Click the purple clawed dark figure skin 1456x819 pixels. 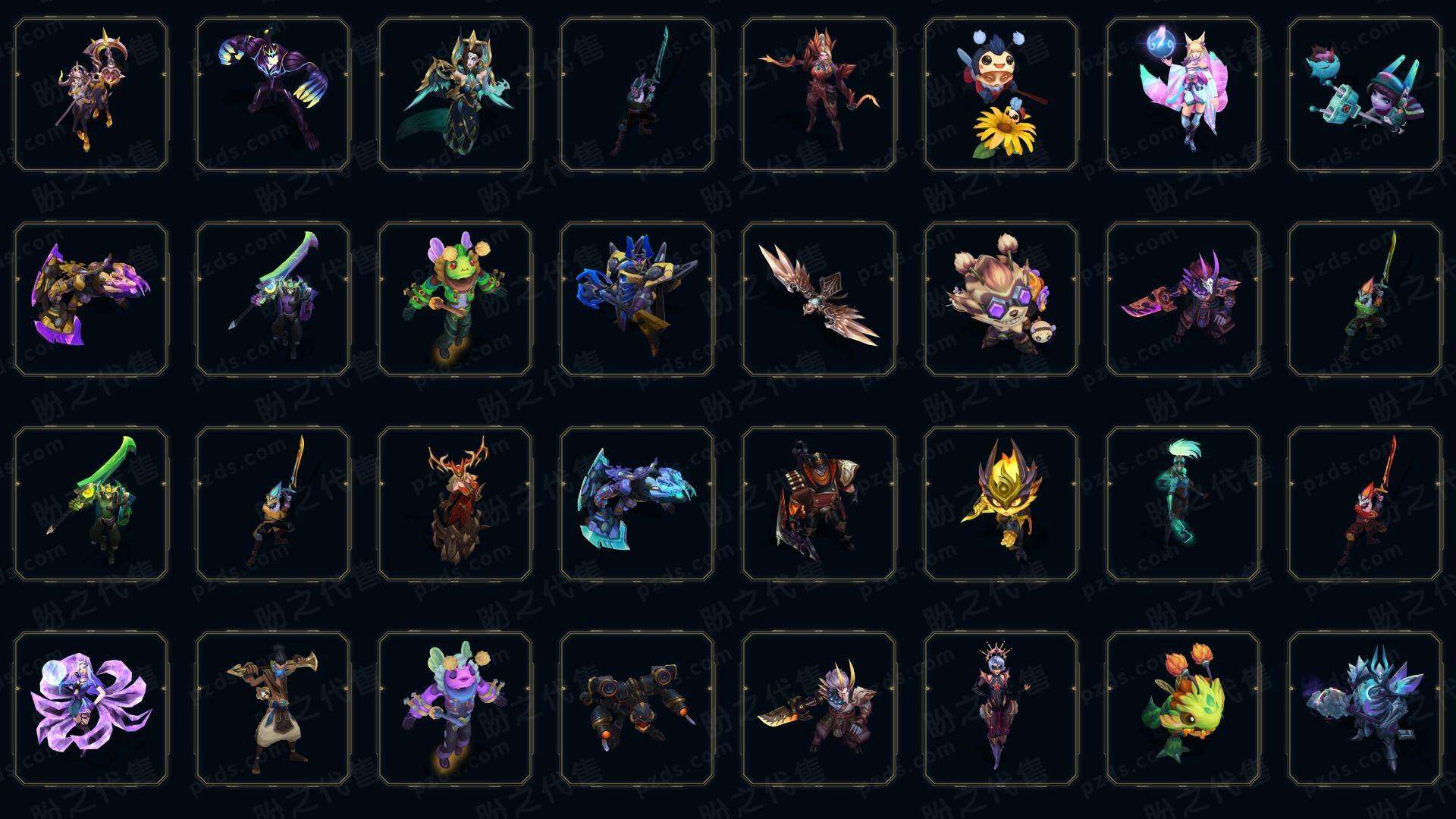(273, 95)
